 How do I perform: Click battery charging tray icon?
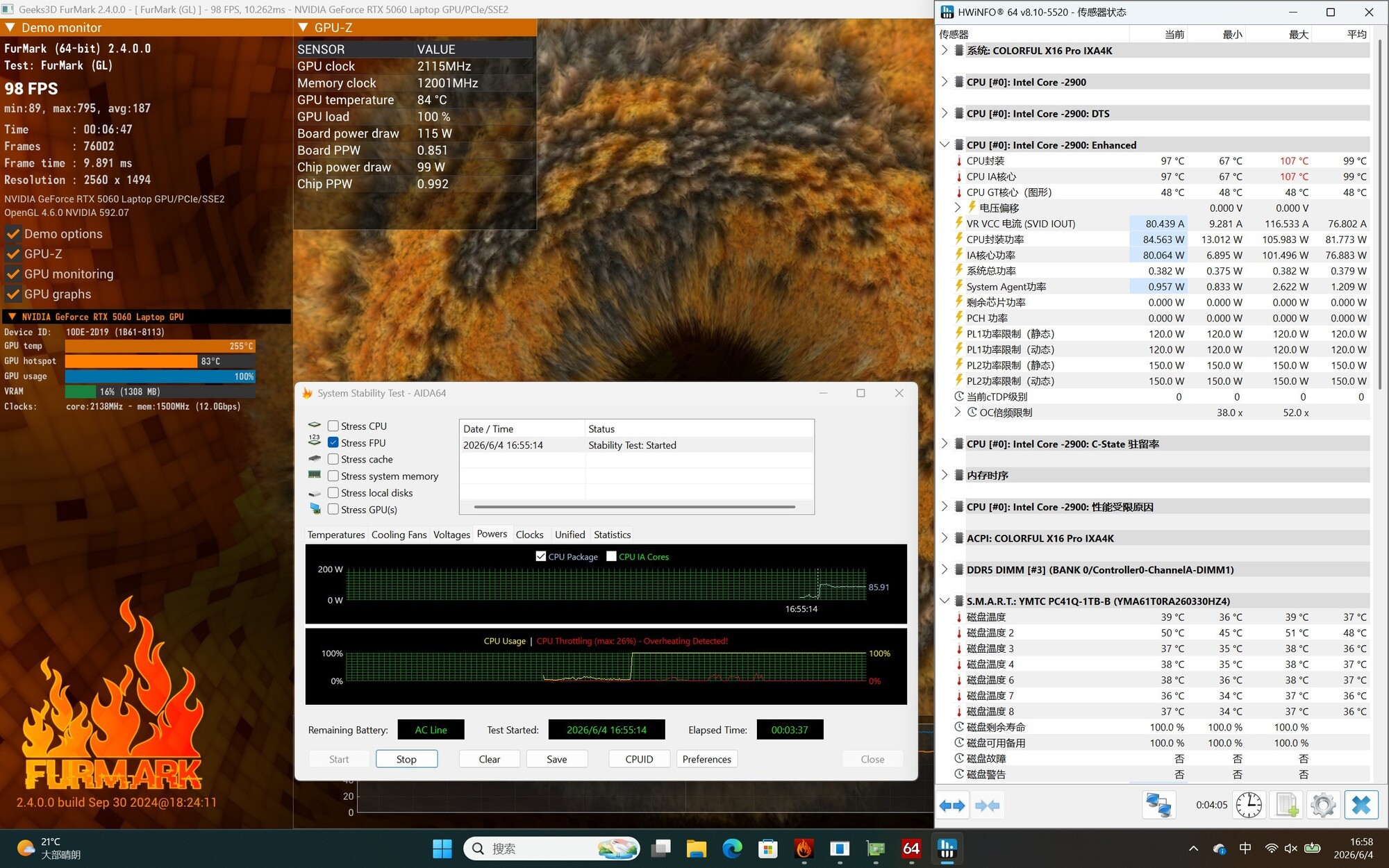coord(1312,849)
